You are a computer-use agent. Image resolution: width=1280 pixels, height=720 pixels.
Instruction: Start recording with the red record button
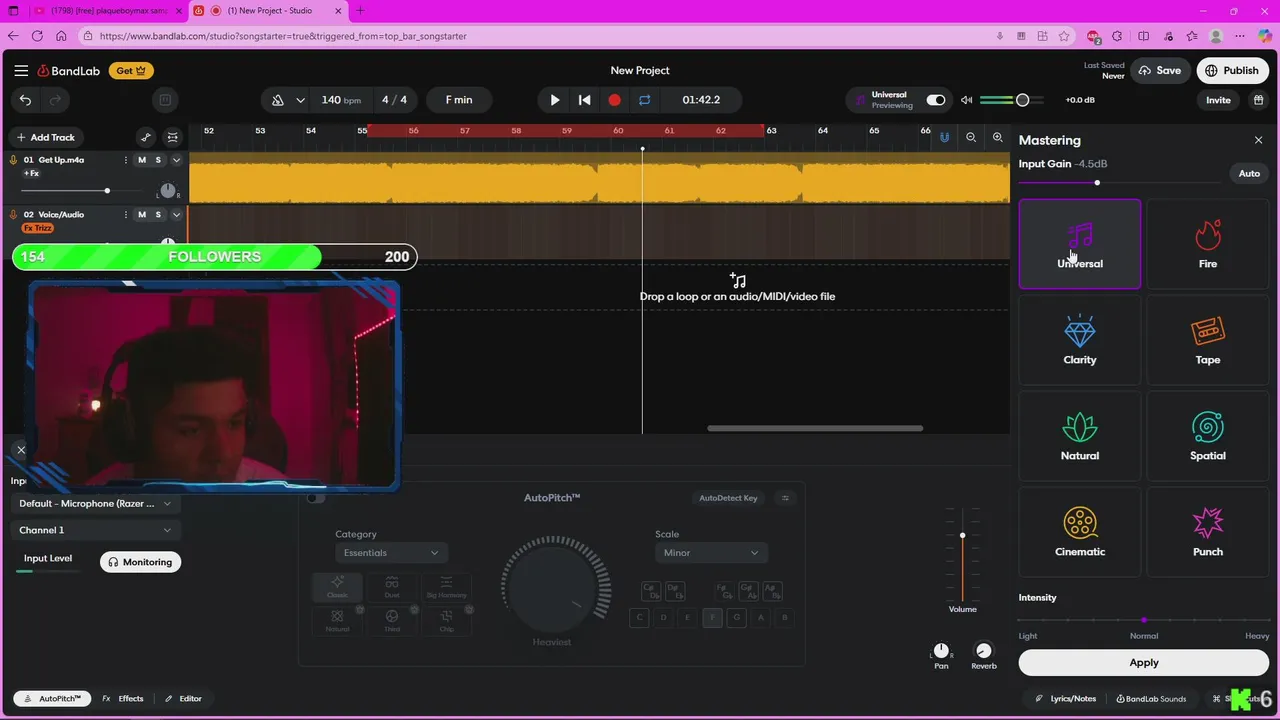click(x=614, y=100)
